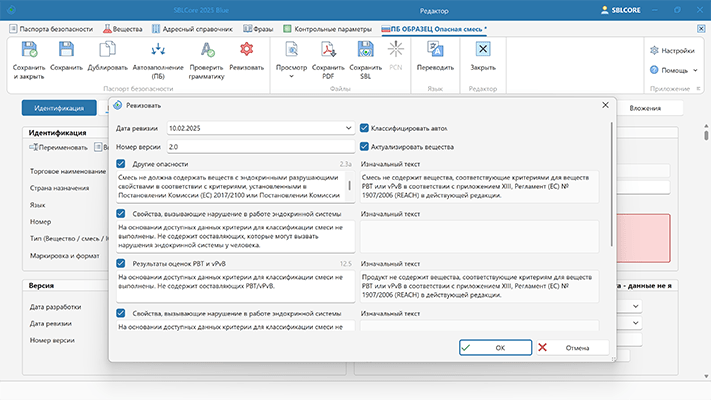
Task: Click the dialog's vertical scrollbar
Action: (x=612, y=184)
